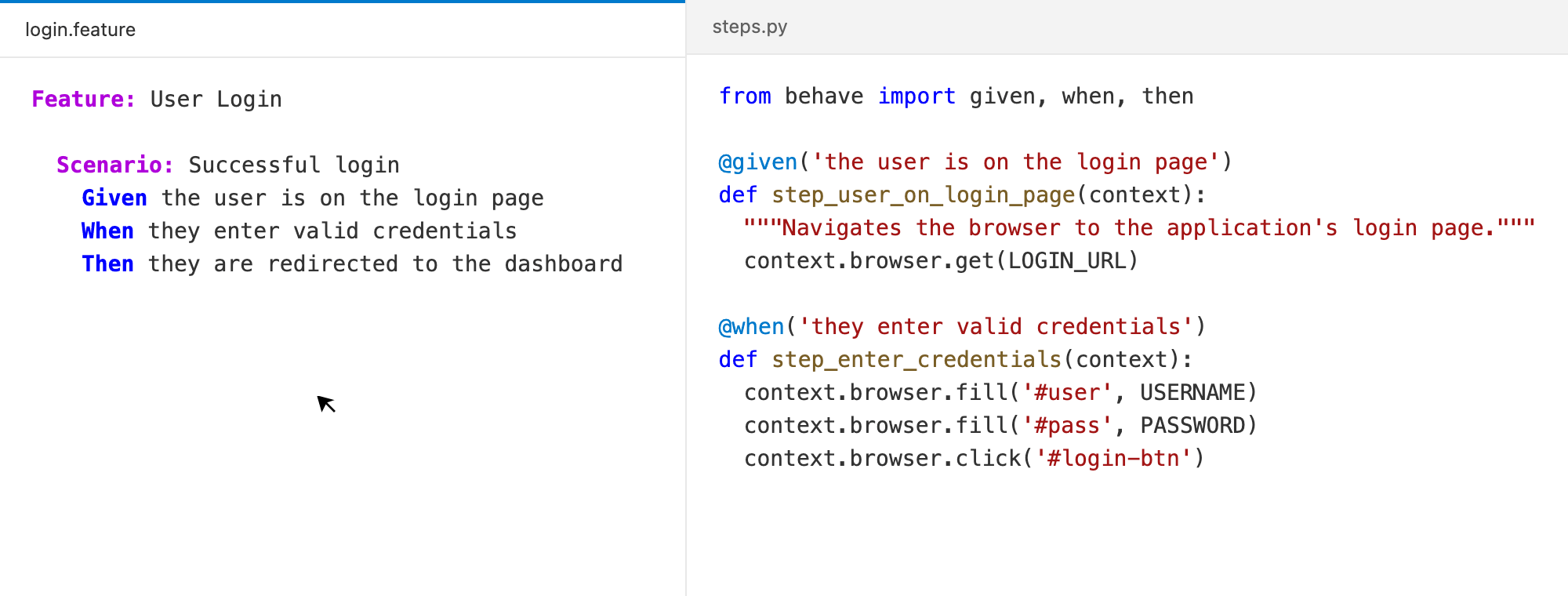Viewport: 1568px width, 596px height.
Task: Click 'they are redirected to the dashboard' text
Action: coord(386,263)
